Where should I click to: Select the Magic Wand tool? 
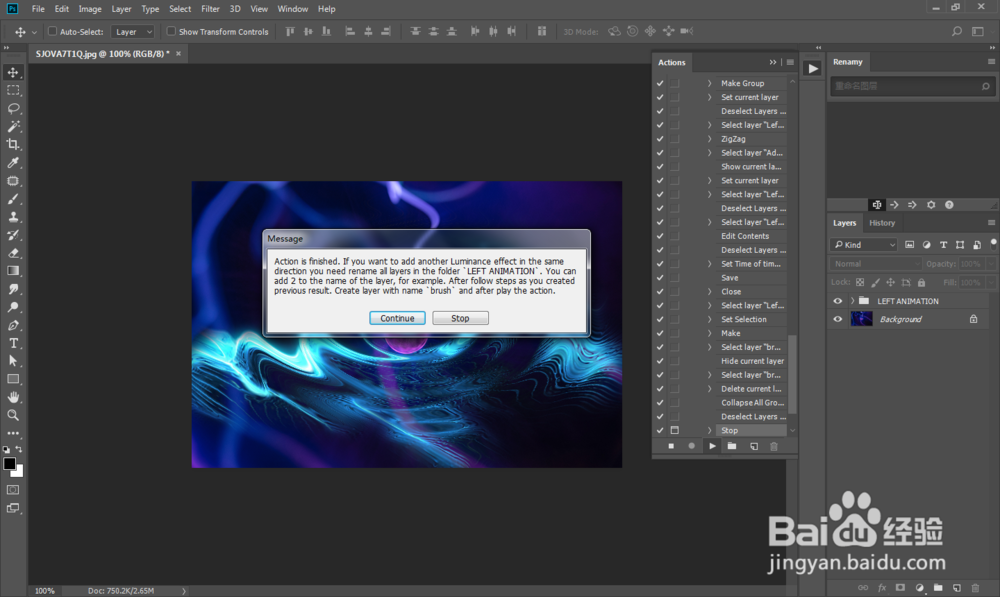pos(13,126)
